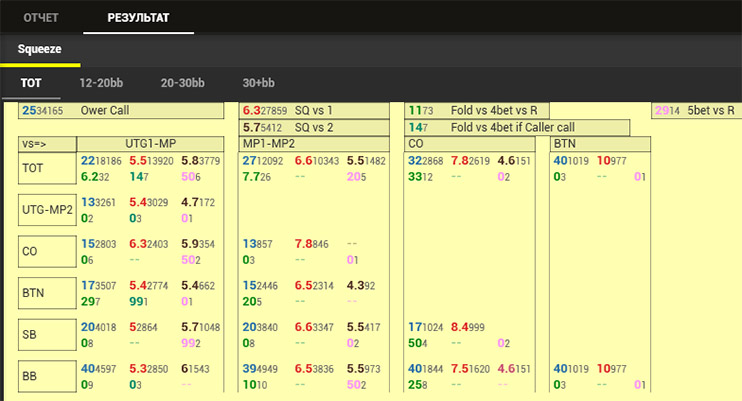Click TOT row value 5.5 with 1482 samples

pyautogui.click(x=366, y=161)
